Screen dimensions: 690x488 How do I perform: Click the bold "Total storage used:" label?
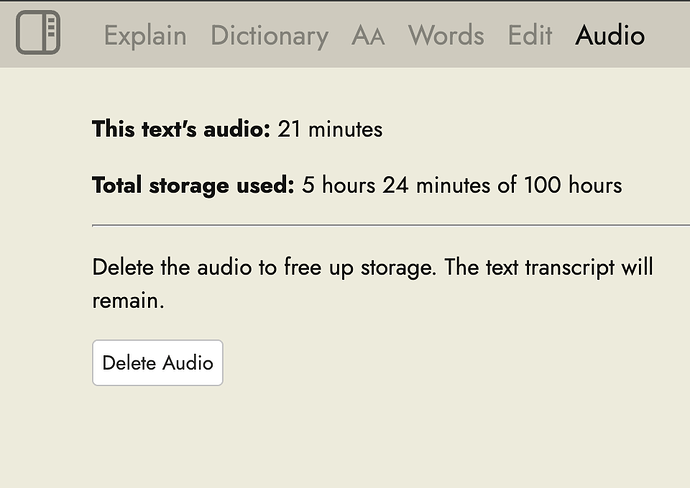coord(193,185)
